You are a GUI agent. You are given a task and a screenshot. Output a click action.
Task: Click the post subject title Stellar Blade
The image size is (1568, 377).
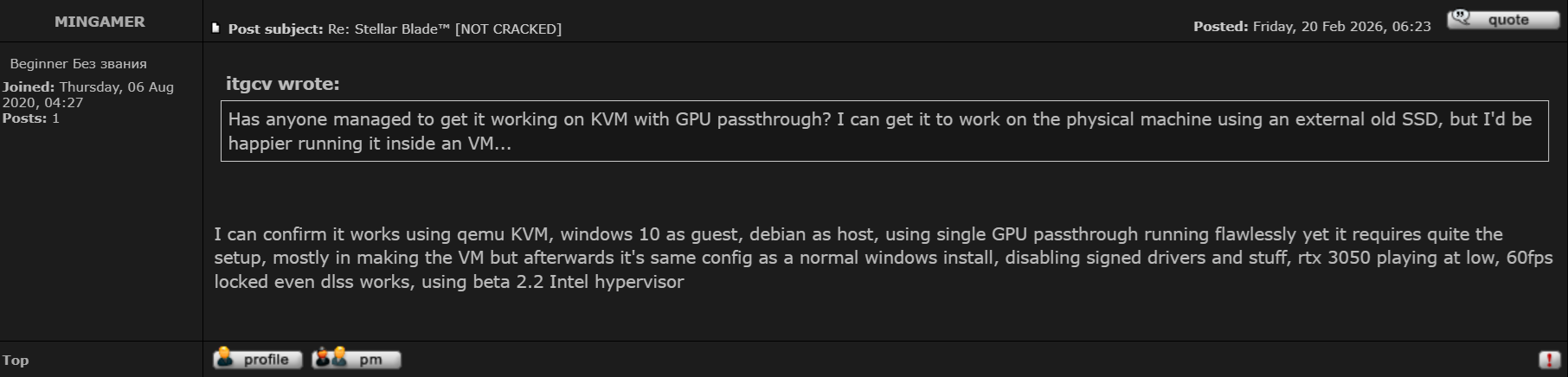444,29
